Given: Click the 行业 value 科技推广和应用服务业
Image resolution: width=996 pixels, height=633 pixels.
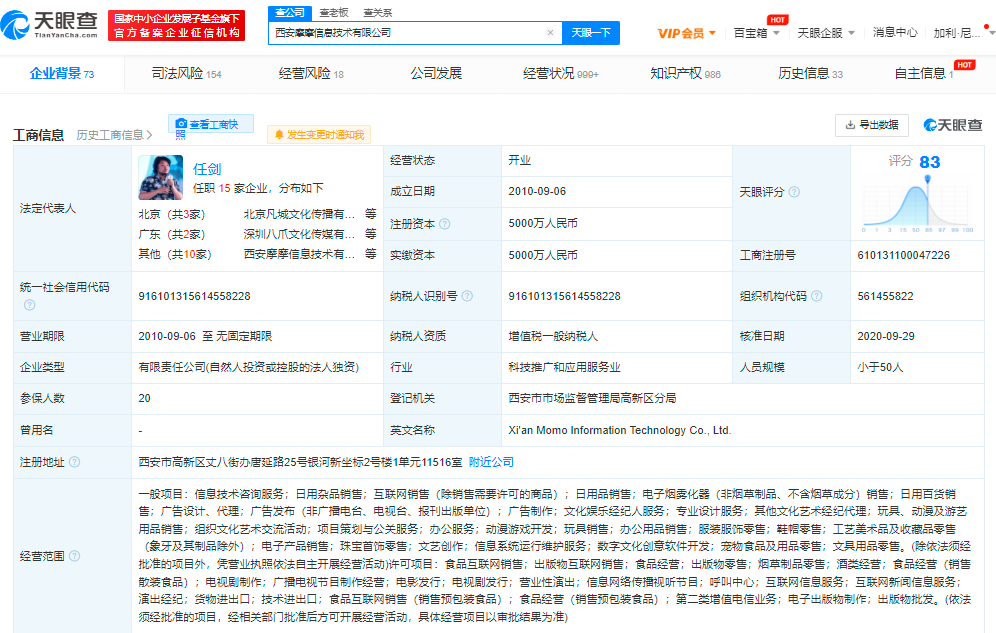Looking at the screenshot, I should click(x=564, y=367).
